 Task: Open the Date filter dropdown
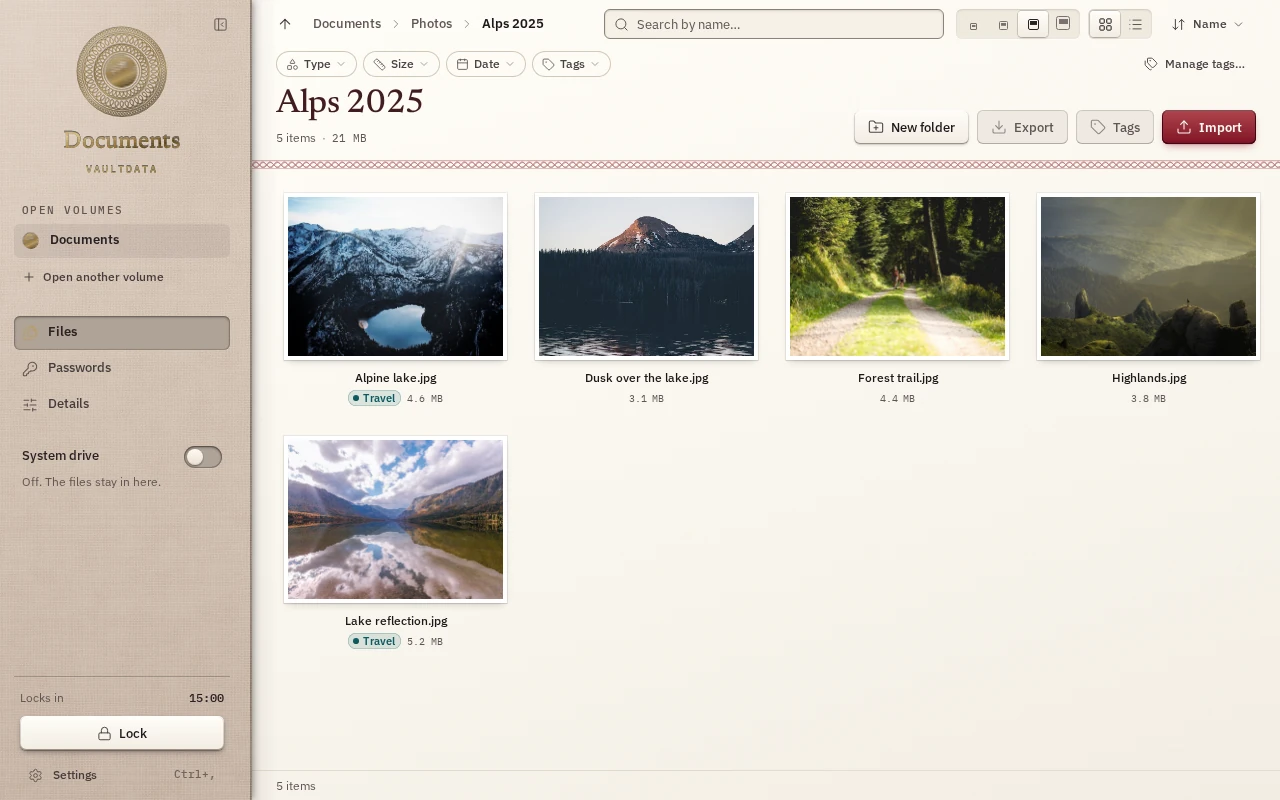486,64
